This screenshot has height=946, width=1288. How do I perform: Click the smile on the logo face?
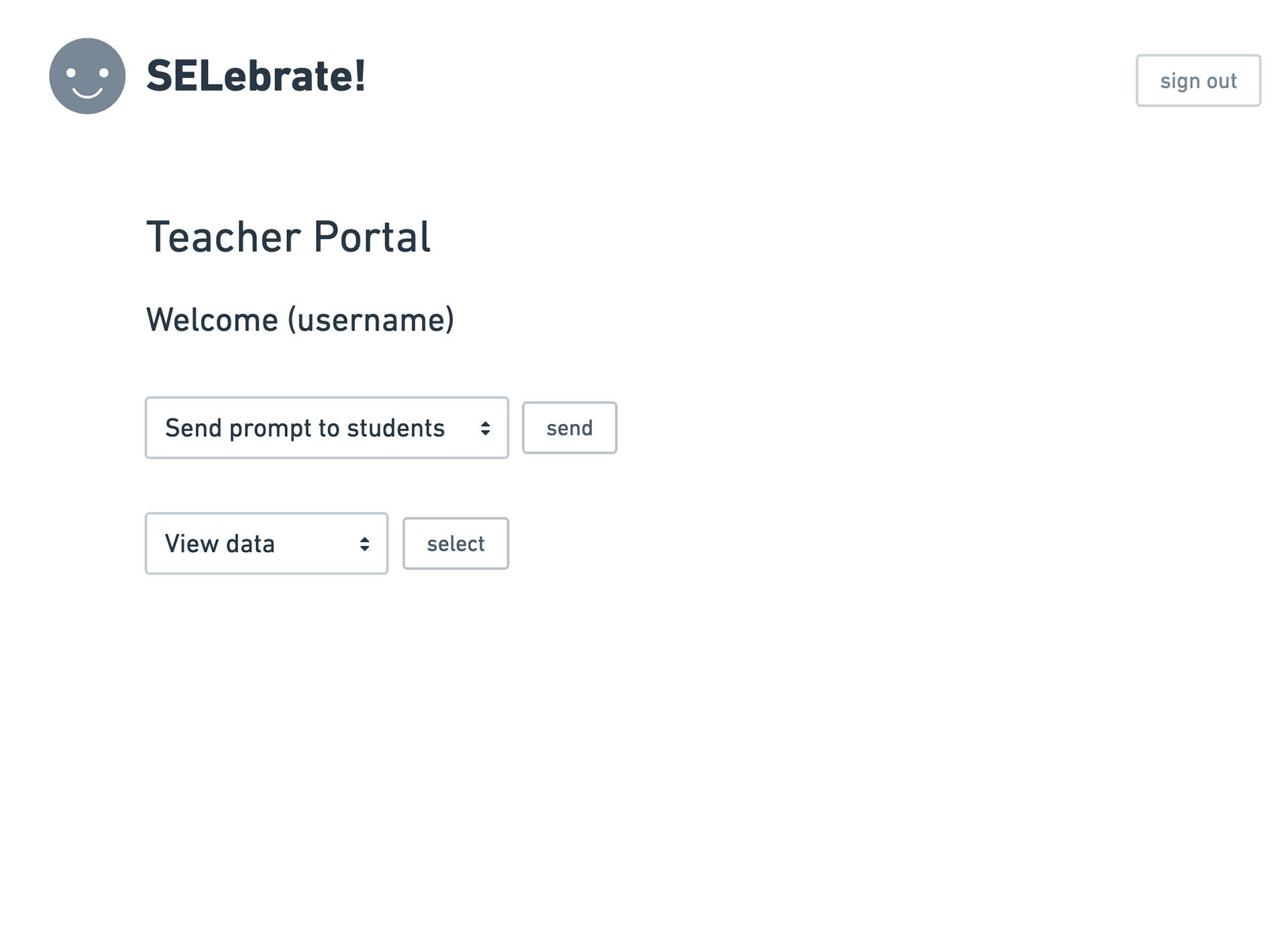click(87, 93)
